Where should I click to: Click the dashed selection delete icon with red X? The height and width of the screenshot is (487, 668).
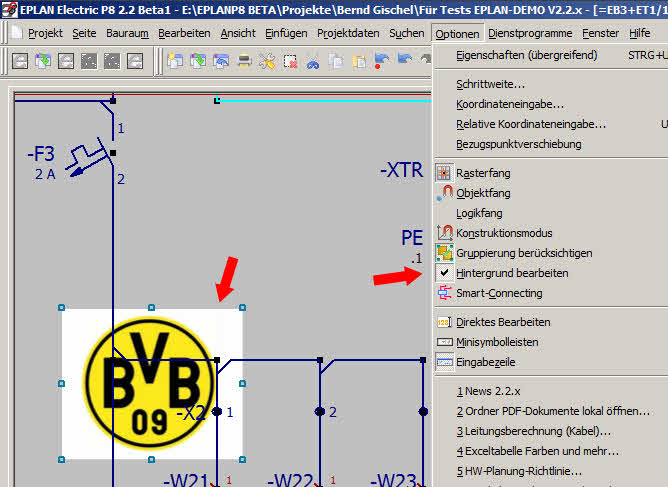click(x=290, y=61)
